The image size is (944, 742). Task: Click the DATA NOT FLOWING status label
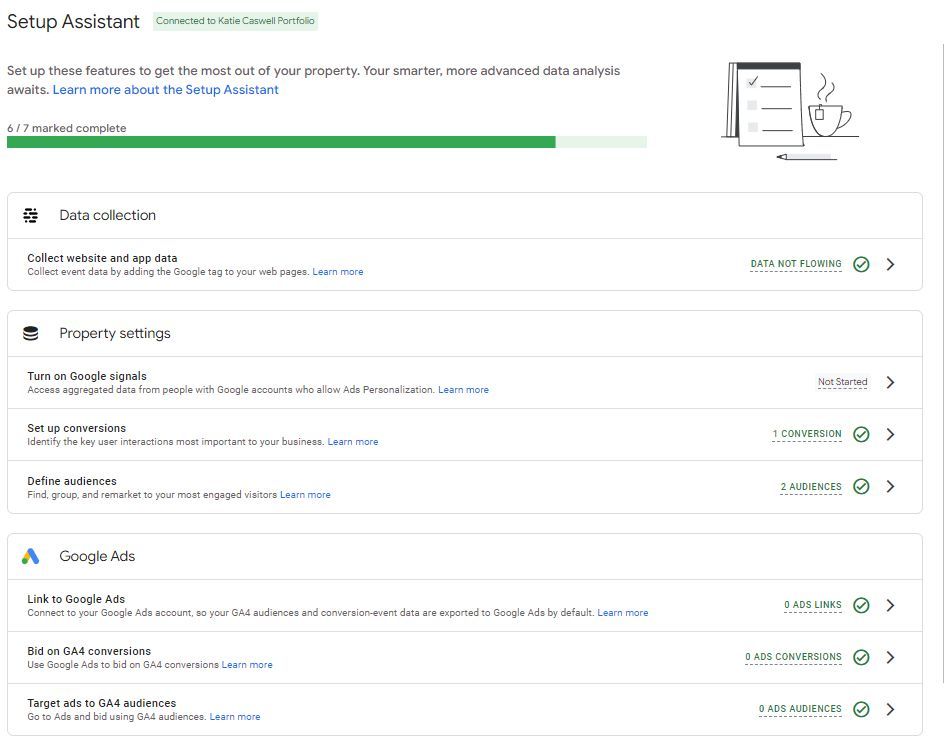[796, 264]
